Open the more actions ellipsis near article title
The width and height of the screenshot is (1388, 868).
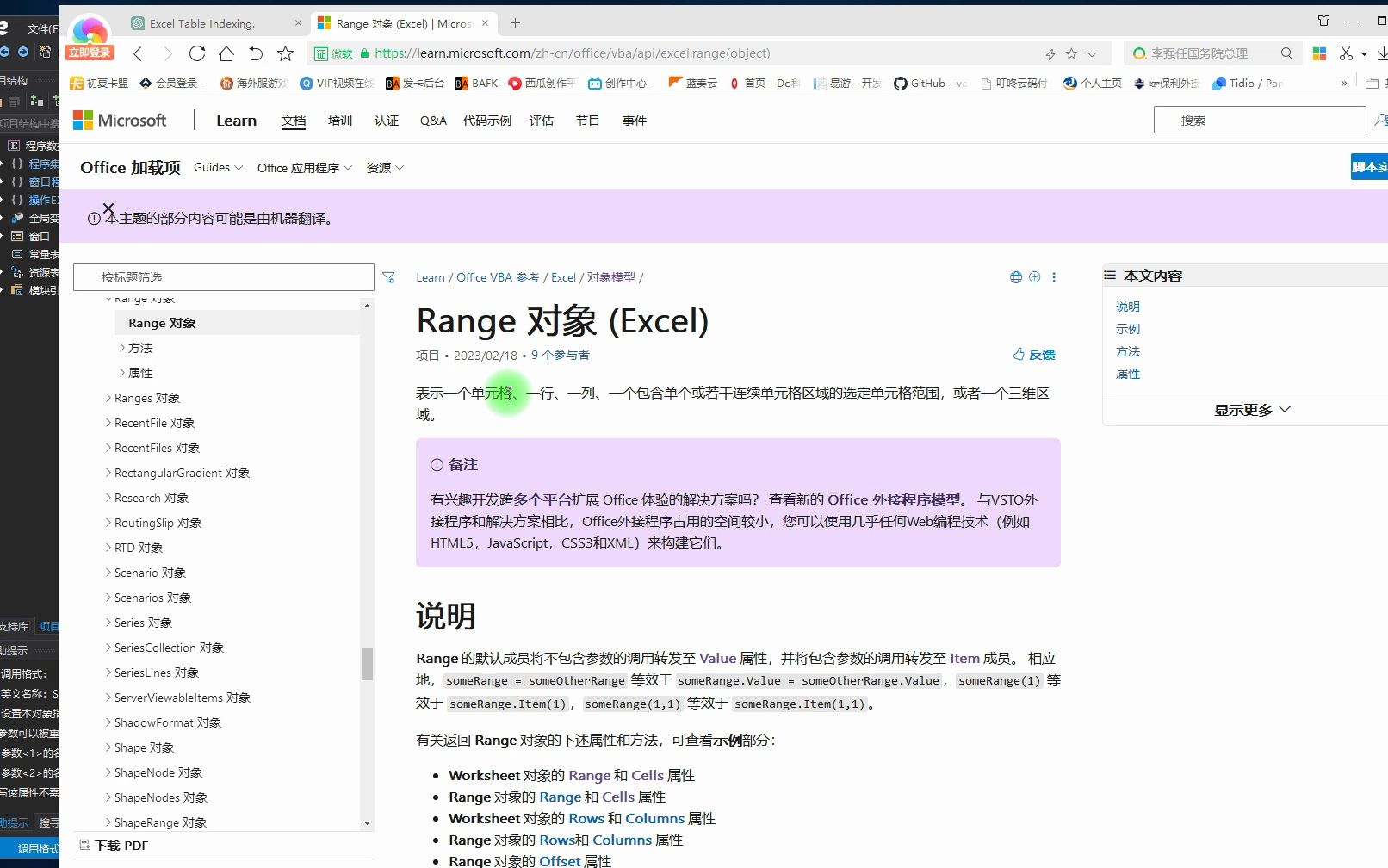point(1054,276)
